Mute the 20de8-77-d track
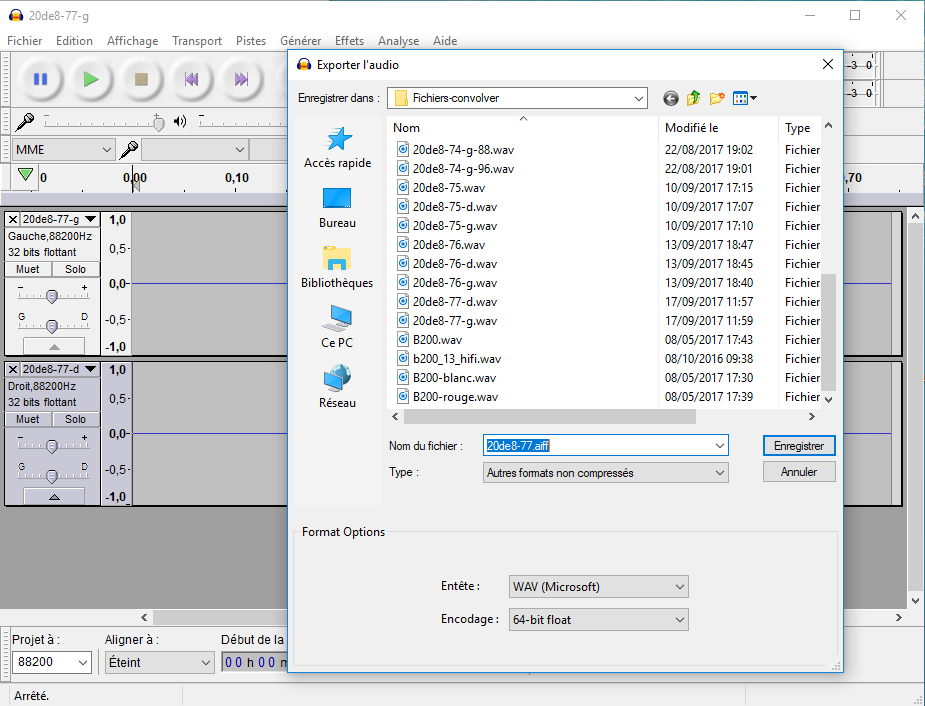925x706 pixels. tap(28, 419)
